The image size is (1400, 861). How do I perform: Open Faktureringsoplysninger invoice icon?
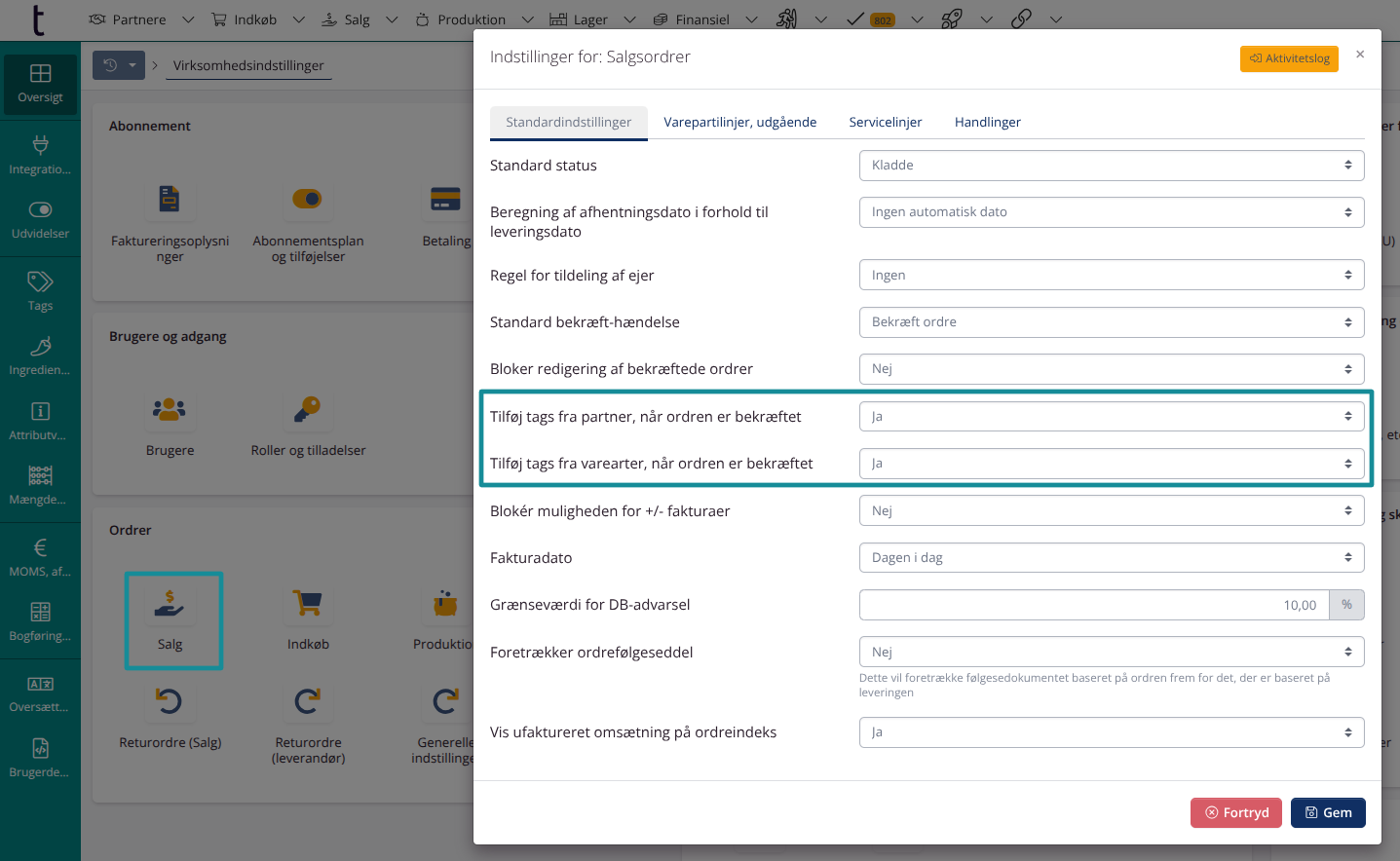(170, 200)
